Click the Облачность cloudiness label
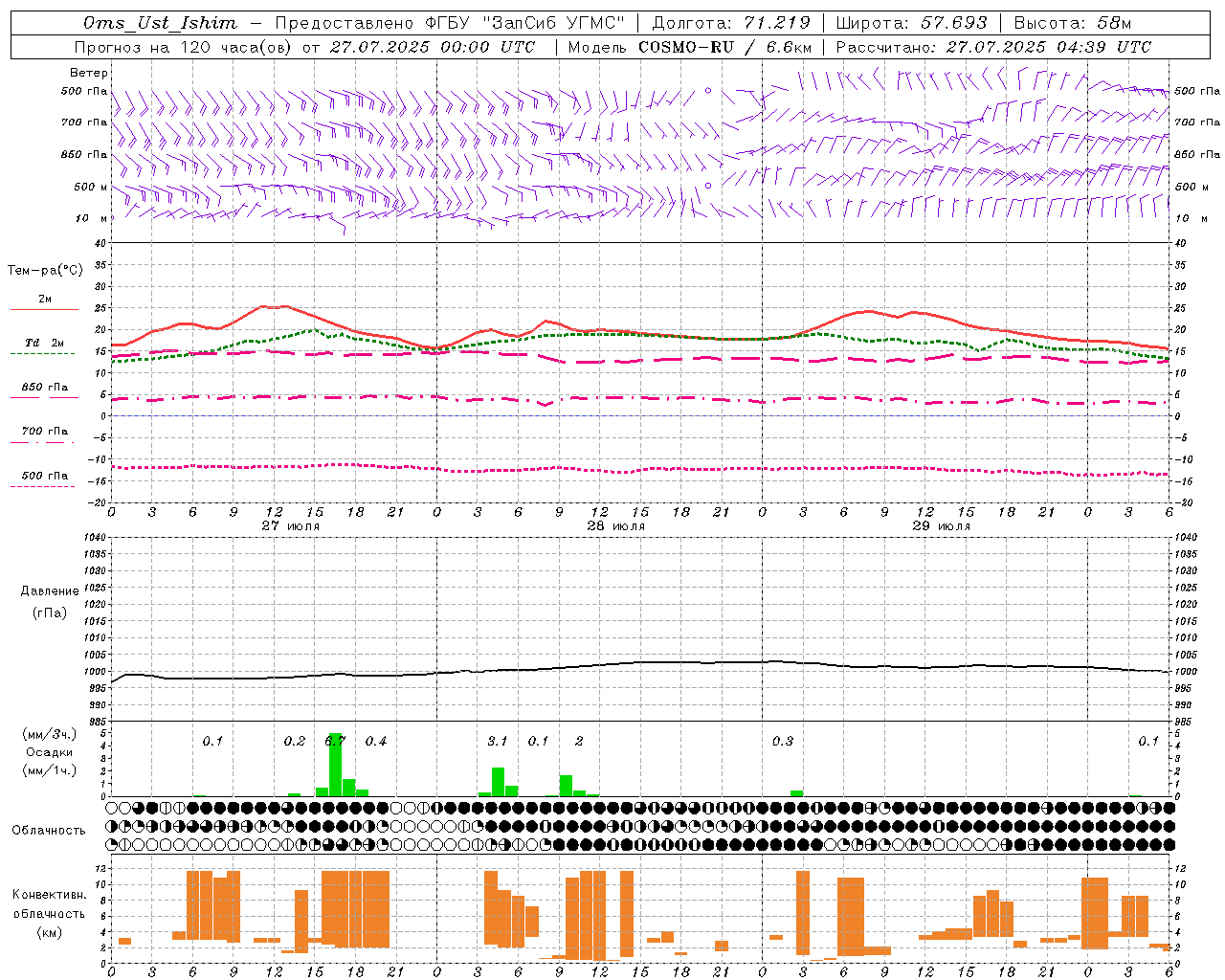This screenshot has width=1225, height=980. pyautogui.click(x=49, y=830)
